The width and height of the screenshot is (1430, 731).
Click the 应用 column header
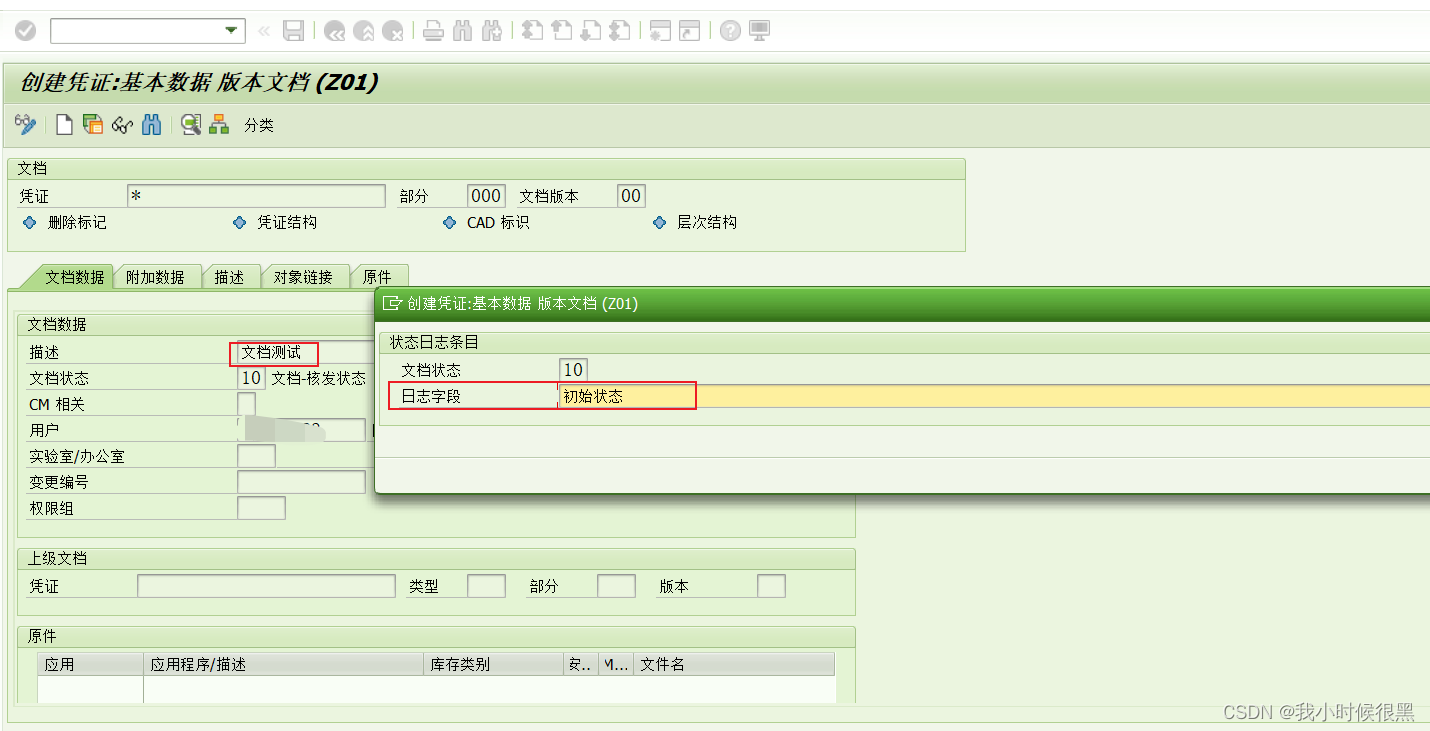pyautogui.click(x=91, y=664)
